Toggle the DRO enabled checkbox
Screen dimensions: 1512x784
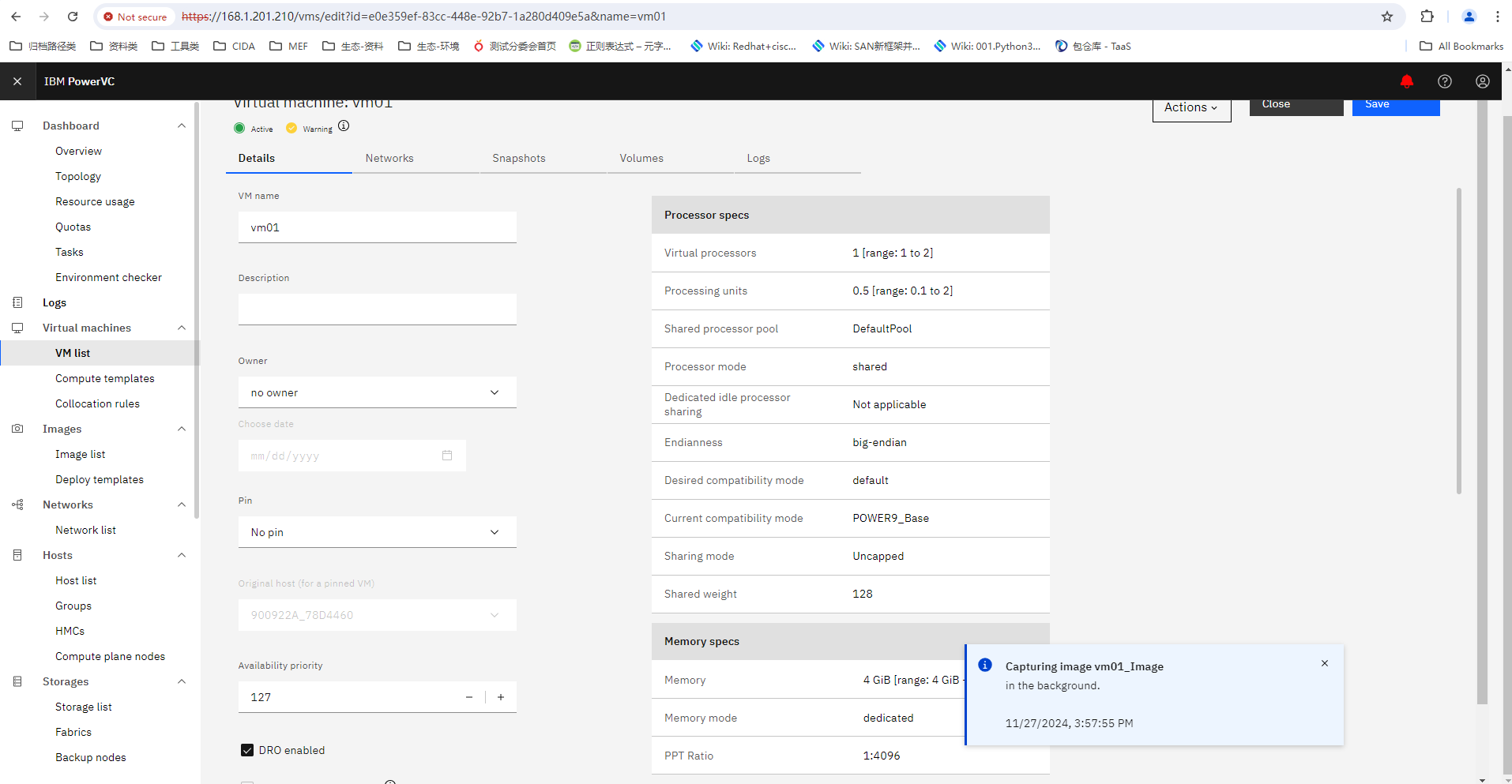[x=247, y=750]
